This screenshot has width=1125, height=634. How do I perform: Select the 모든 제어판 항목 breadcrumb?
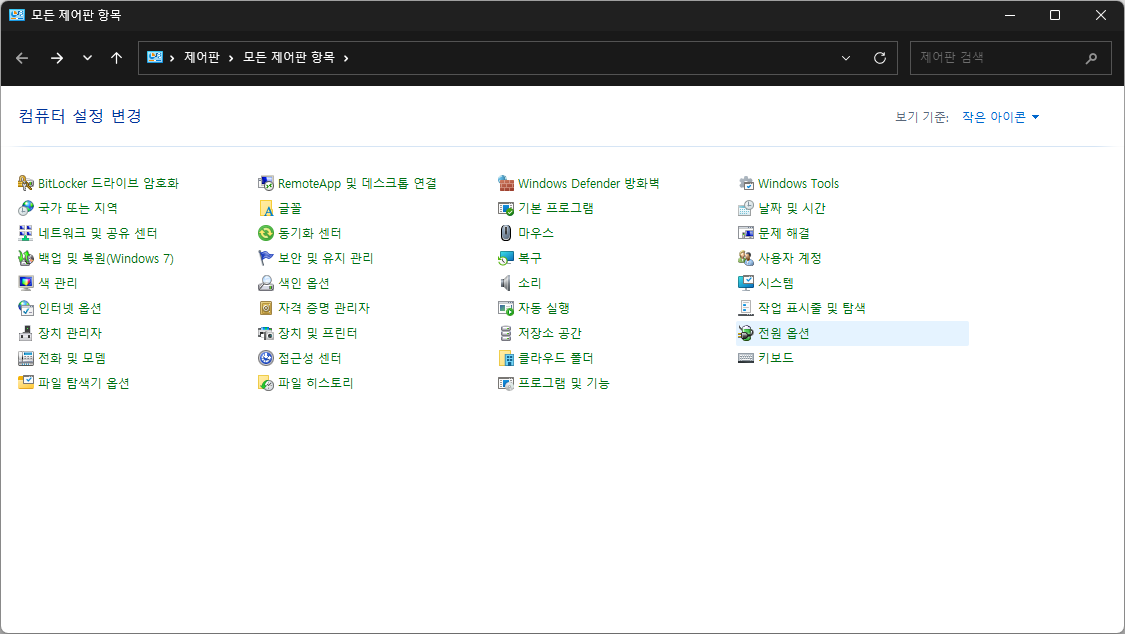(x=288, y=57)
